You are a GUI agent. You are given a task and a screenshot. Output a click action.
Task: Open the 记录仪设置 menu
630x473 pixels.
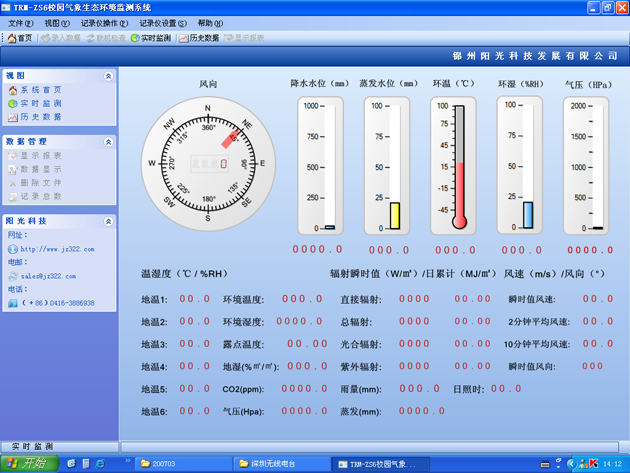pos(161,22)
